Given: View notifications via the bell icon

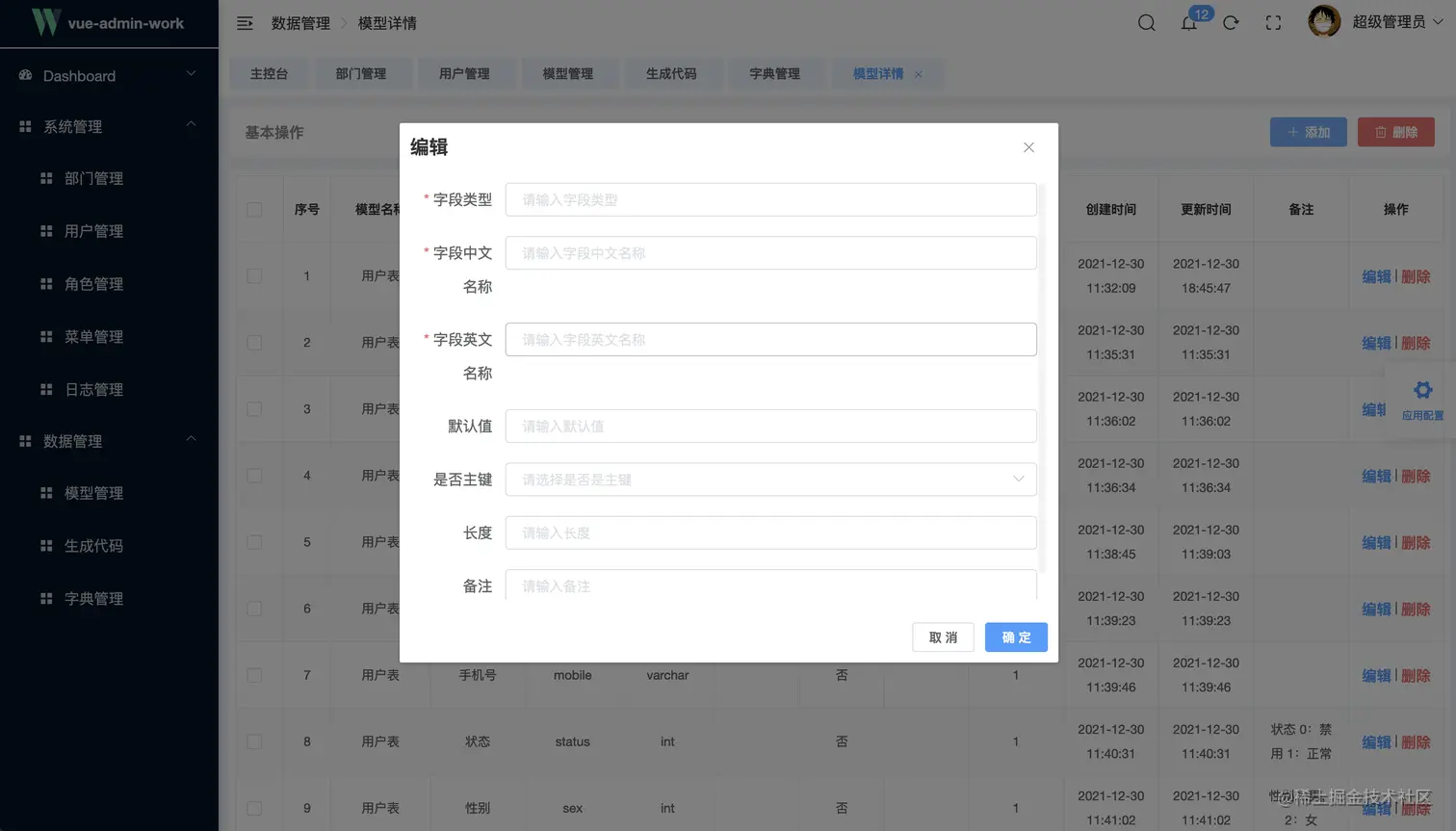Looking at the screenshot, I should 1189,23.
